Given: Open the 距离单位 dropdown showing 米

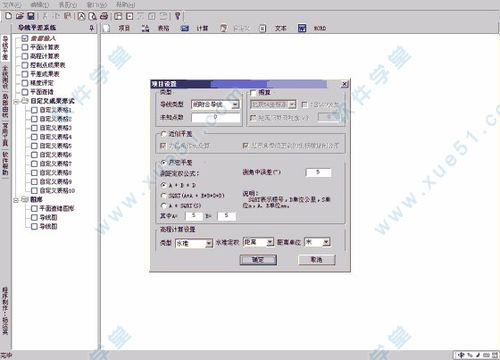Looking at the screenshot, I should point(326,242).
